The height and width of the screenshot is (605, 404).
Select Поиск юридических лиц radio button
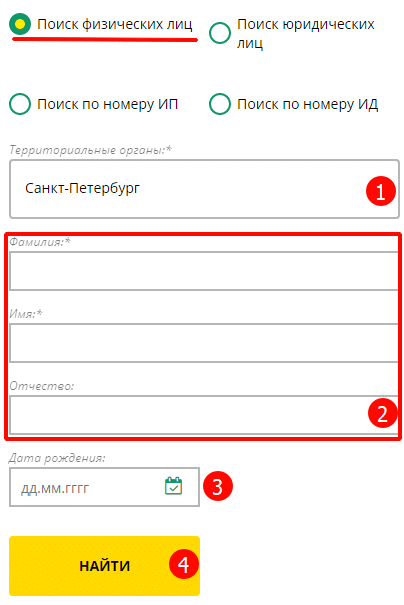click(220, 33)
